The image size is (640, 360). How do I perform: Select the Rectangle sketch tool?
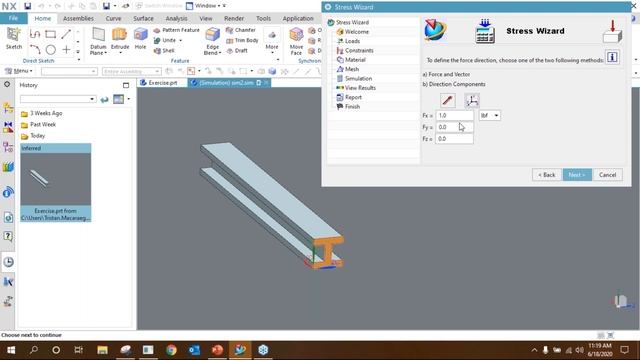click(51, 34)
